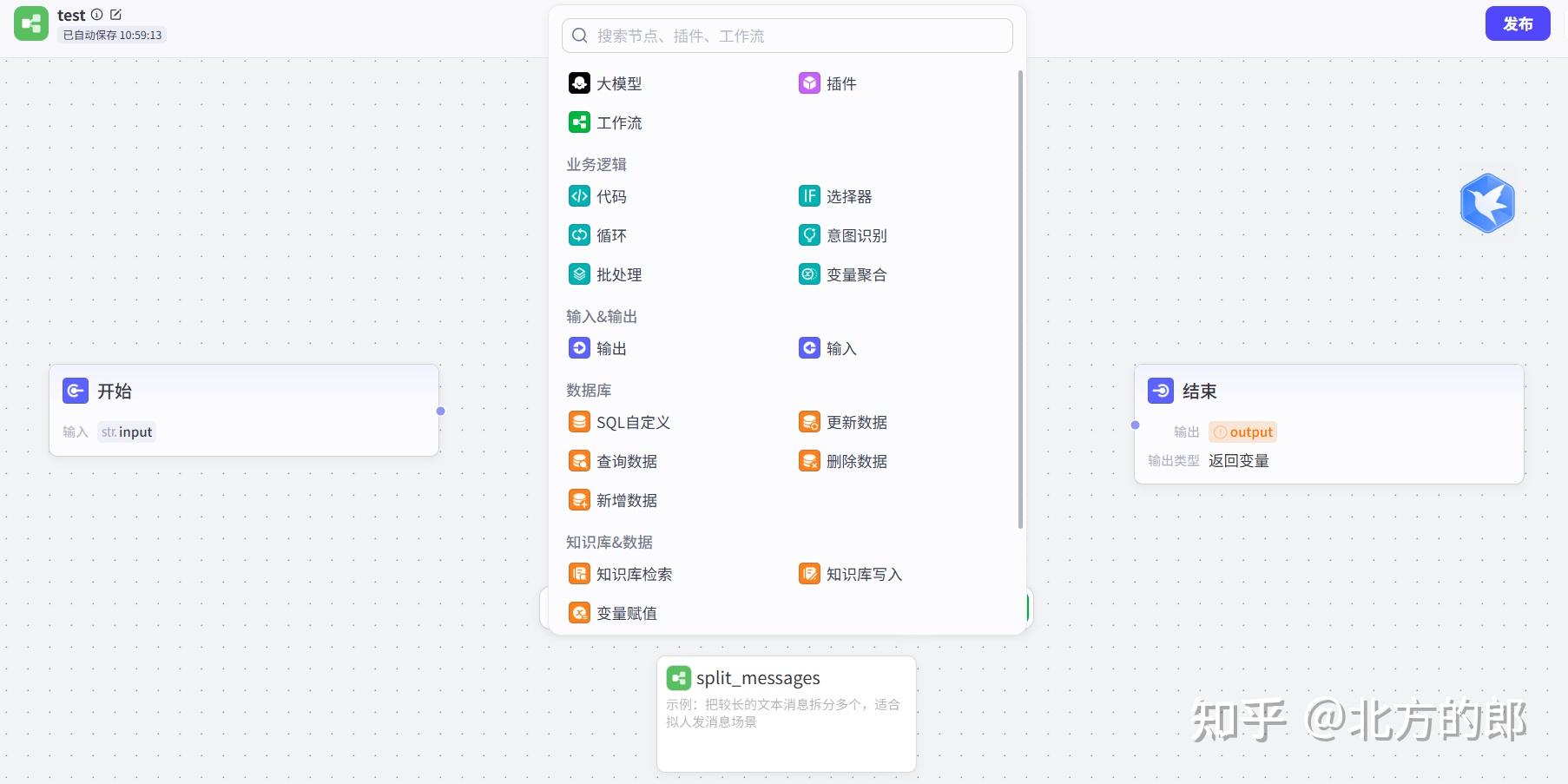Select the 新增数据 node
1568x784 pixels.
click(x=613, y=500)
